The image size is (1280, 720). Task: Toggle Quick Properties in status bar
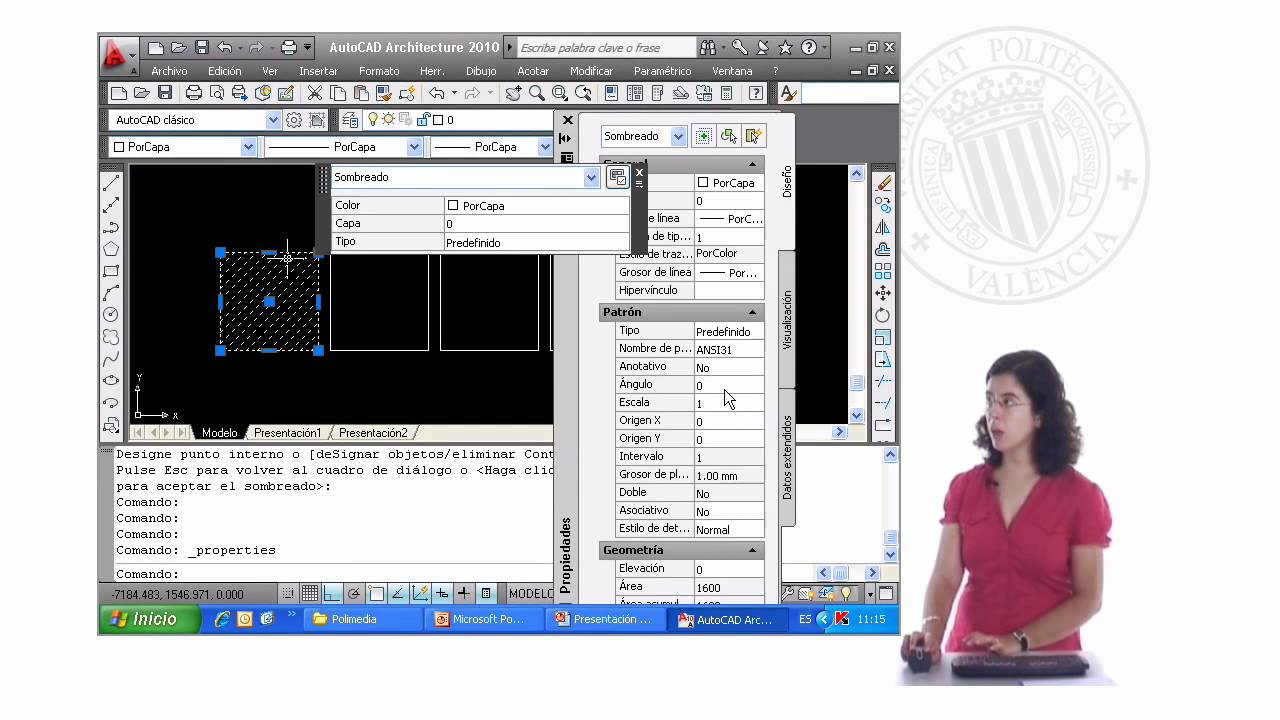pyautogui.click(x=486, y=593)
